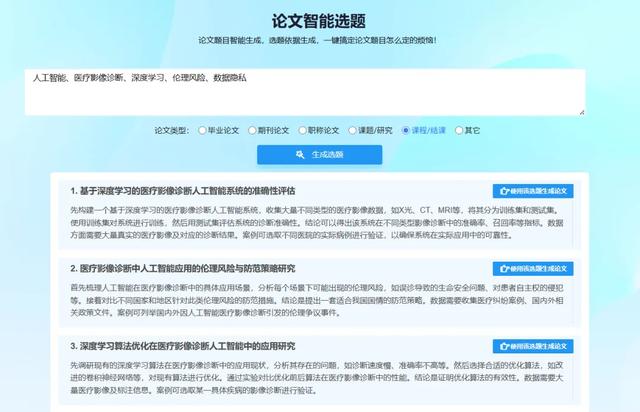Click the keywords text area
Screen dimensions: 640x412
click(305, 92)
